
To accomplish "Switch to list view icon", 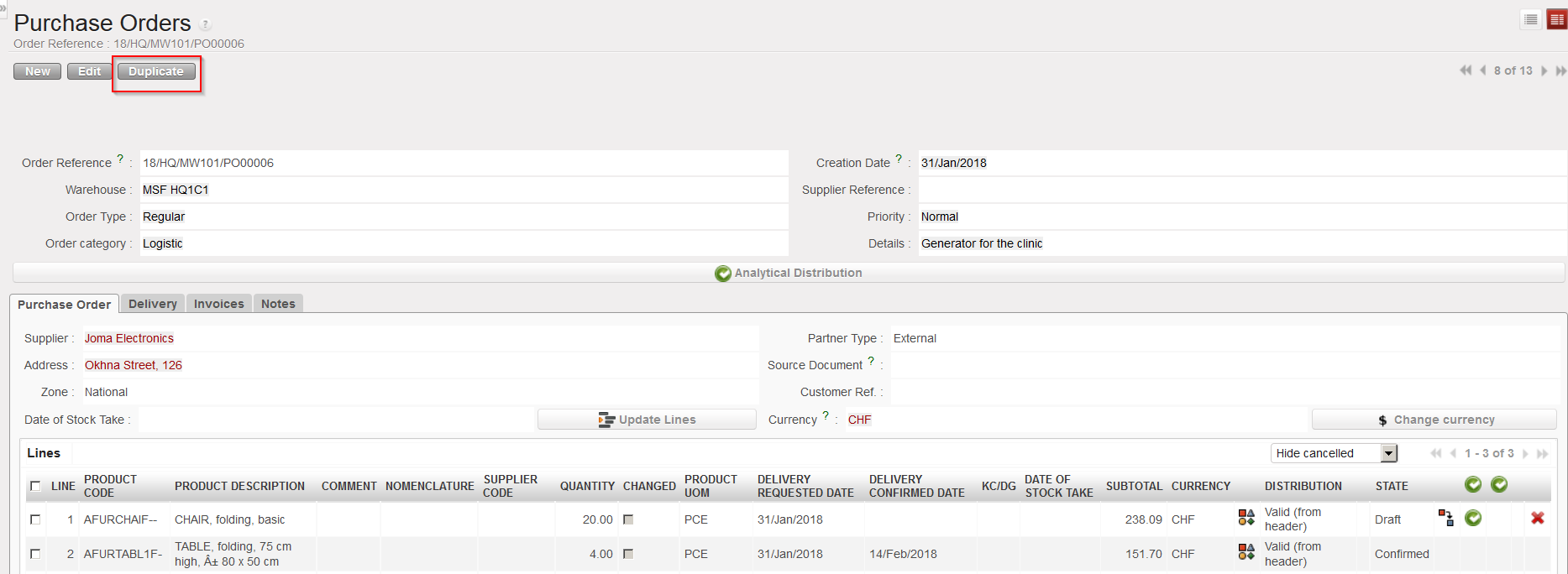I will pyautogui.click(x=1531, y=19).
